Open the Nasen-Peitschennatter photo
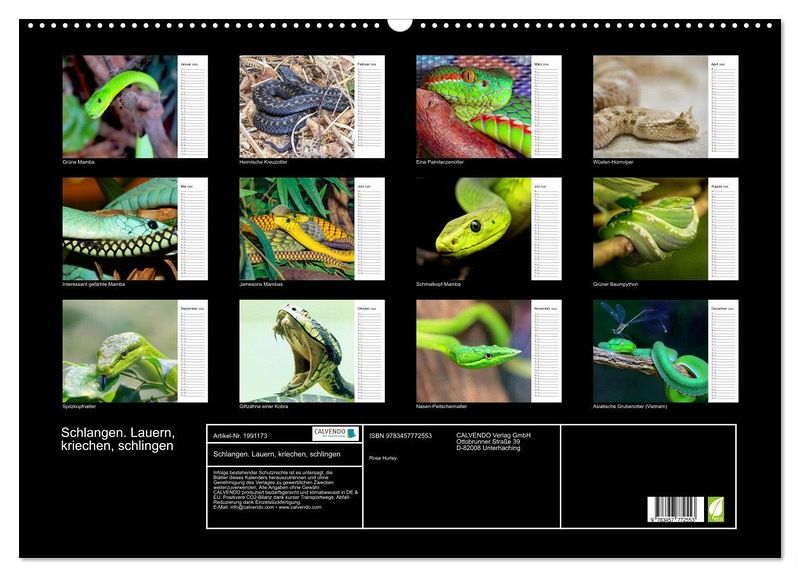Image resolution: width=800 pixels, height=577 pixels. [x=473, y=351]
